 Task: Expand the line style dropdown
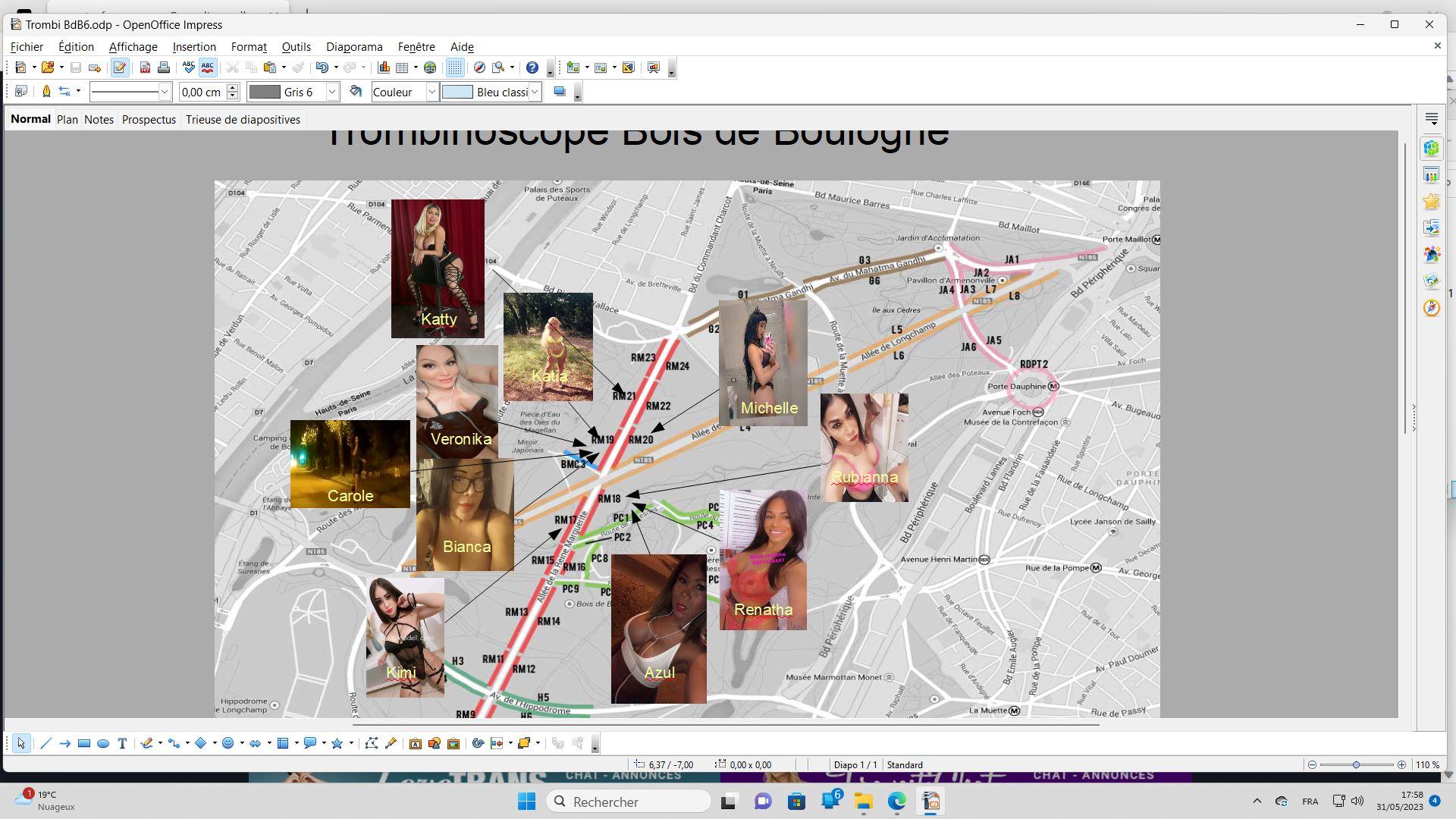click(x=164, y=92)
